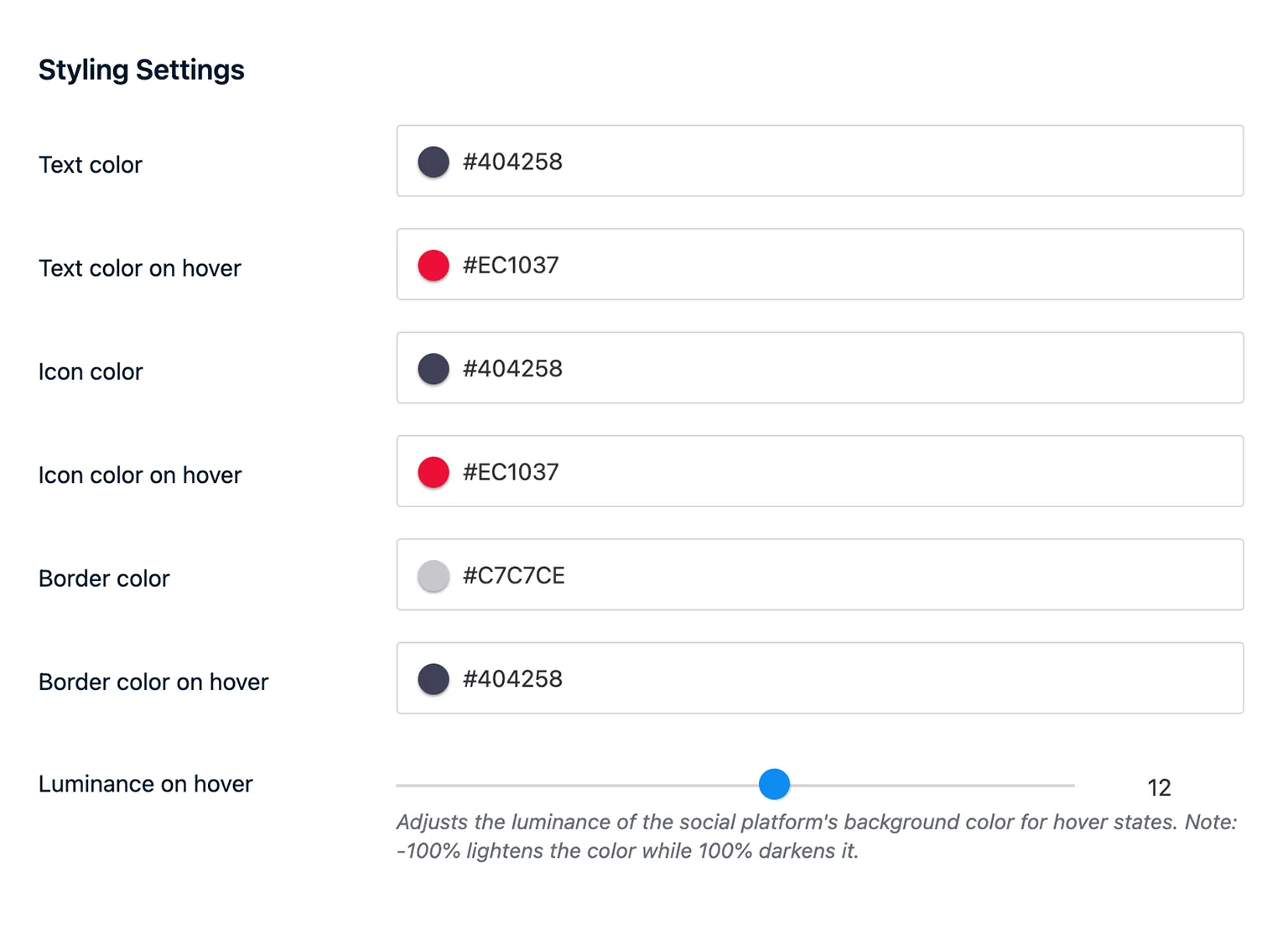Image resolution: width=1288 pixels, height=934 pixels.
Task: Click the Icon color on hover input
Action: 755,471
